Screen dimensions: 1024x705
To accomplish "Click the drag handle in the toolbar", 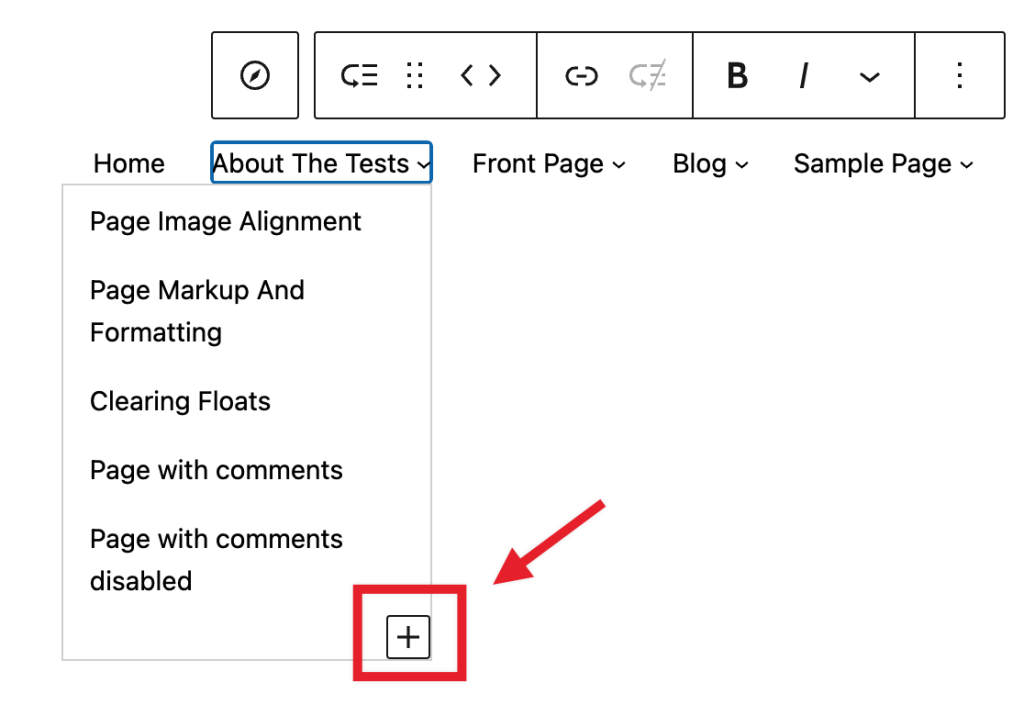I will (415, 75).
